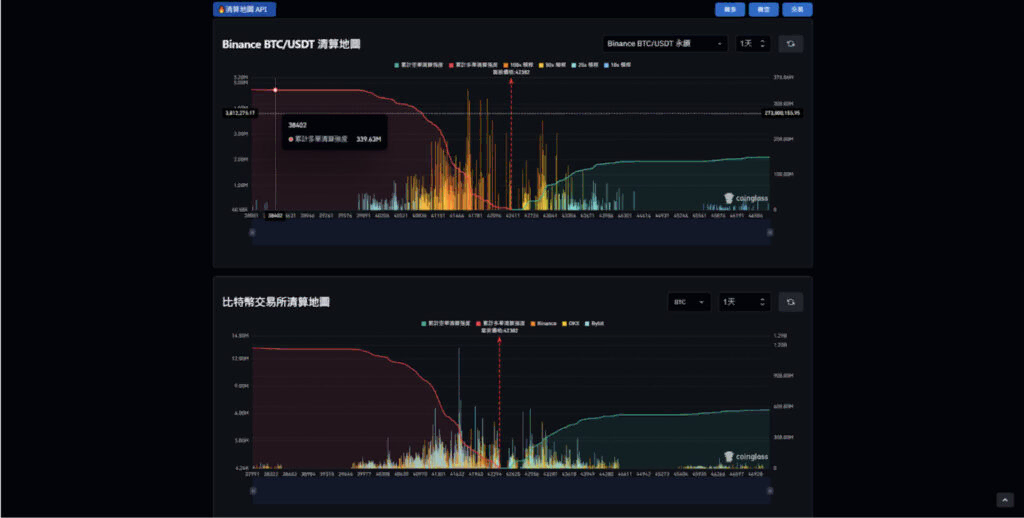Open the top chart 1天 time range selector
This screenshot has height=518, width=1024.
point(751,44)
